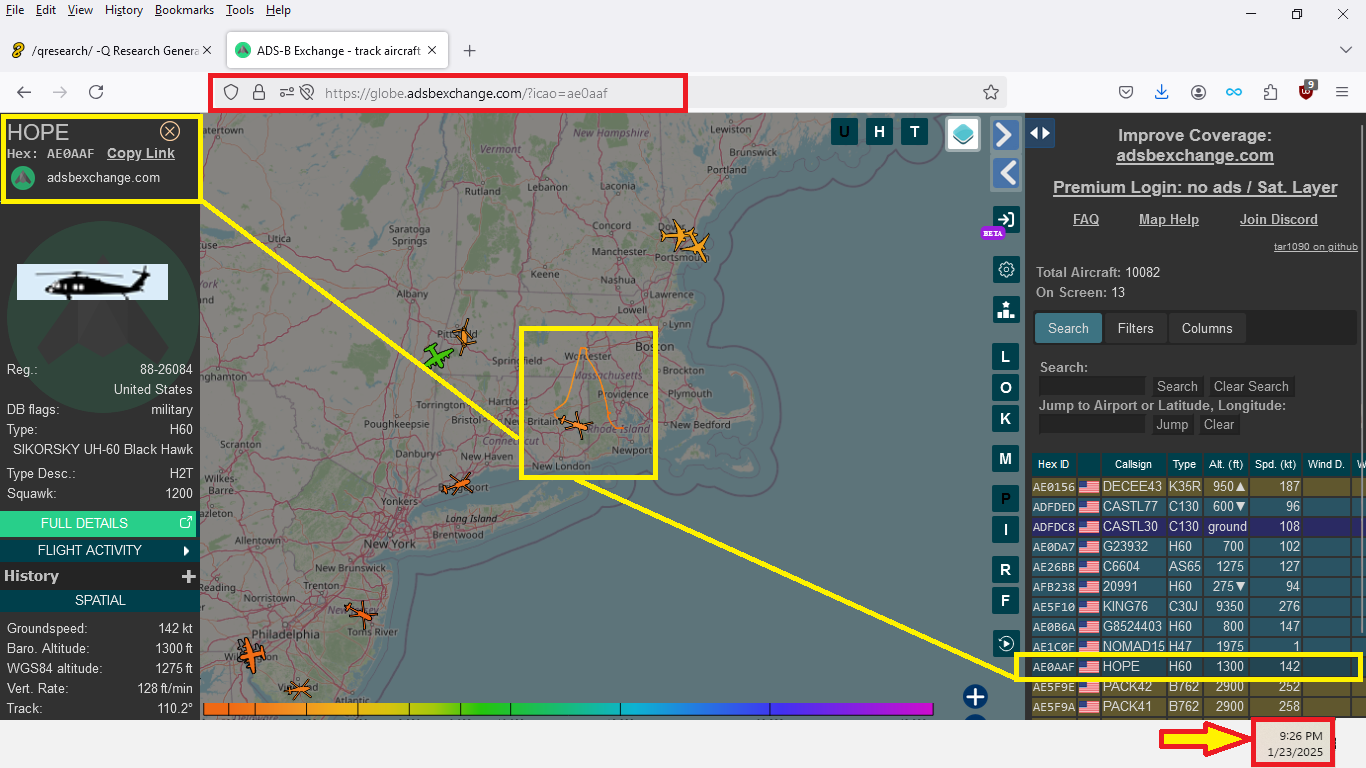Focus the aircraft Search text field
Image resolution: width=1366 pixels, height=768 pixels.
pyautogui.click(x=1092, y=386)
